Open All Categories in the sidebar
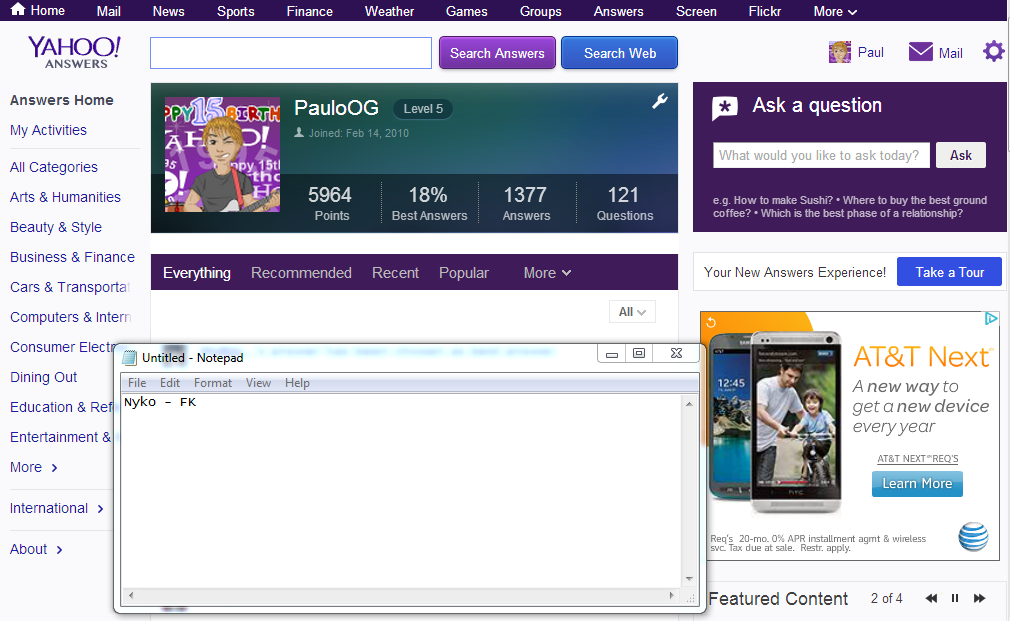Viewport: 1010px width, 621px height. click(53, 167)
